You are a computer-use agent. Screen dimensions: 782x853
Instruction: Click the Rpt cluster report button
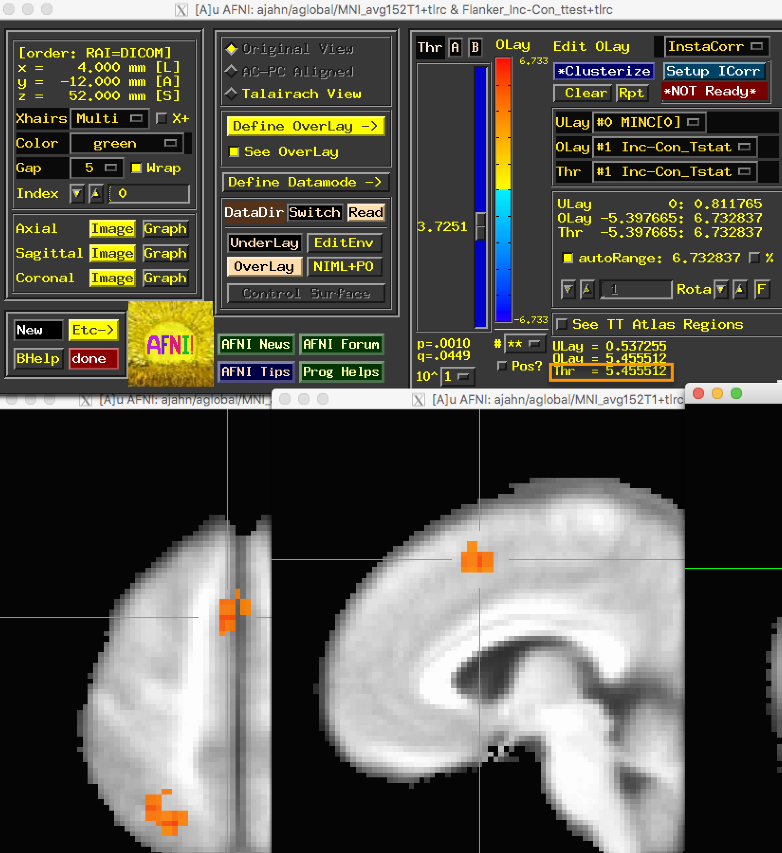click(x=632, y=93)
